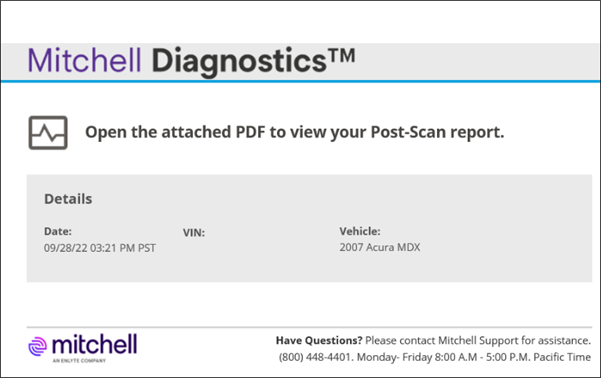Click the An Enlyte Company tagline

point(79,361)
